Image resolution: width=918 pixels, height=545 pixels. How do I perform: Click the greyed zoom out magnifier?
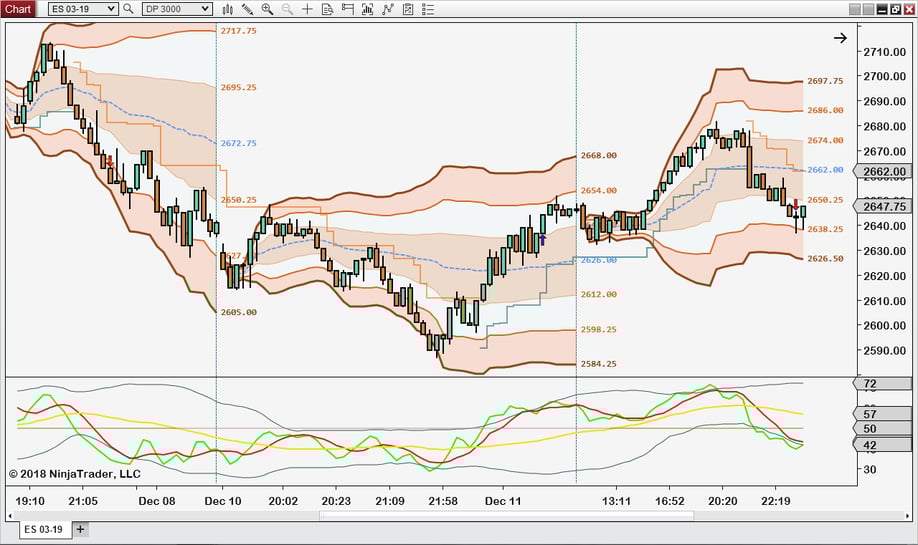288,9
